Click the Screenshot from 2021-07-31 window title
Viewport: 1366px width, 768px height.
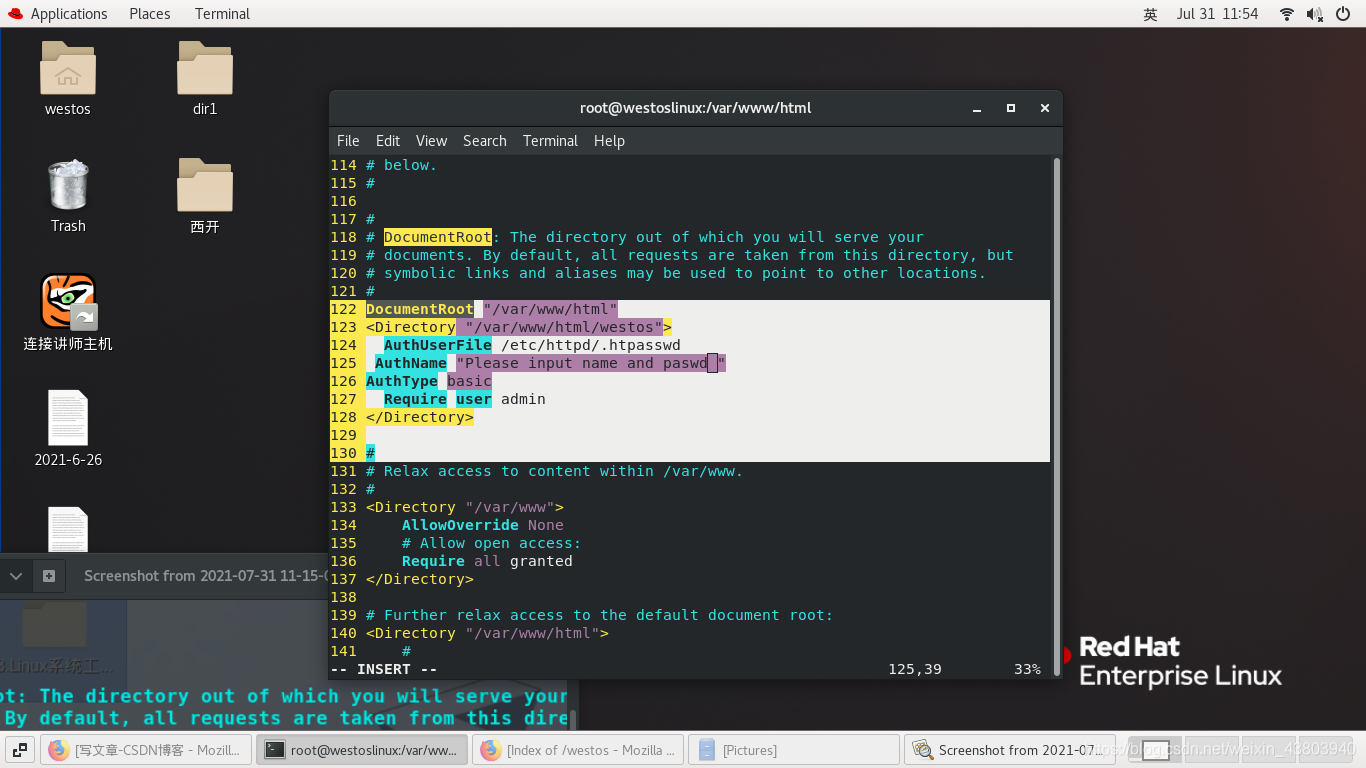tap(206, 576)
